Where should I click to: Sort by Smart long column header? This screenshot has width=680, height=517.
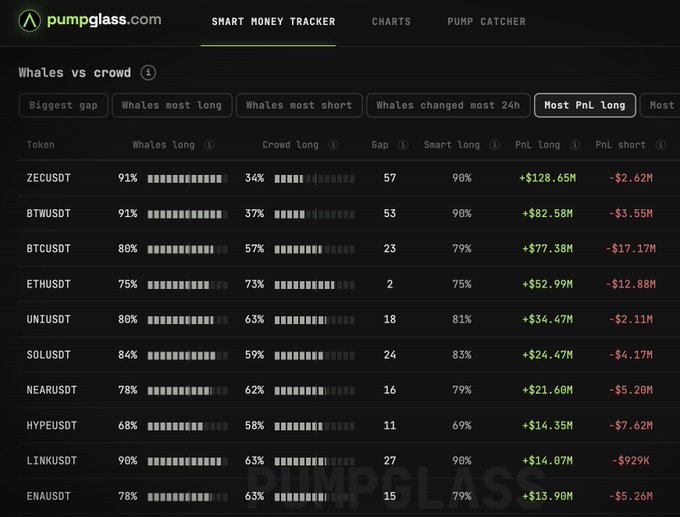coord(452,145)
